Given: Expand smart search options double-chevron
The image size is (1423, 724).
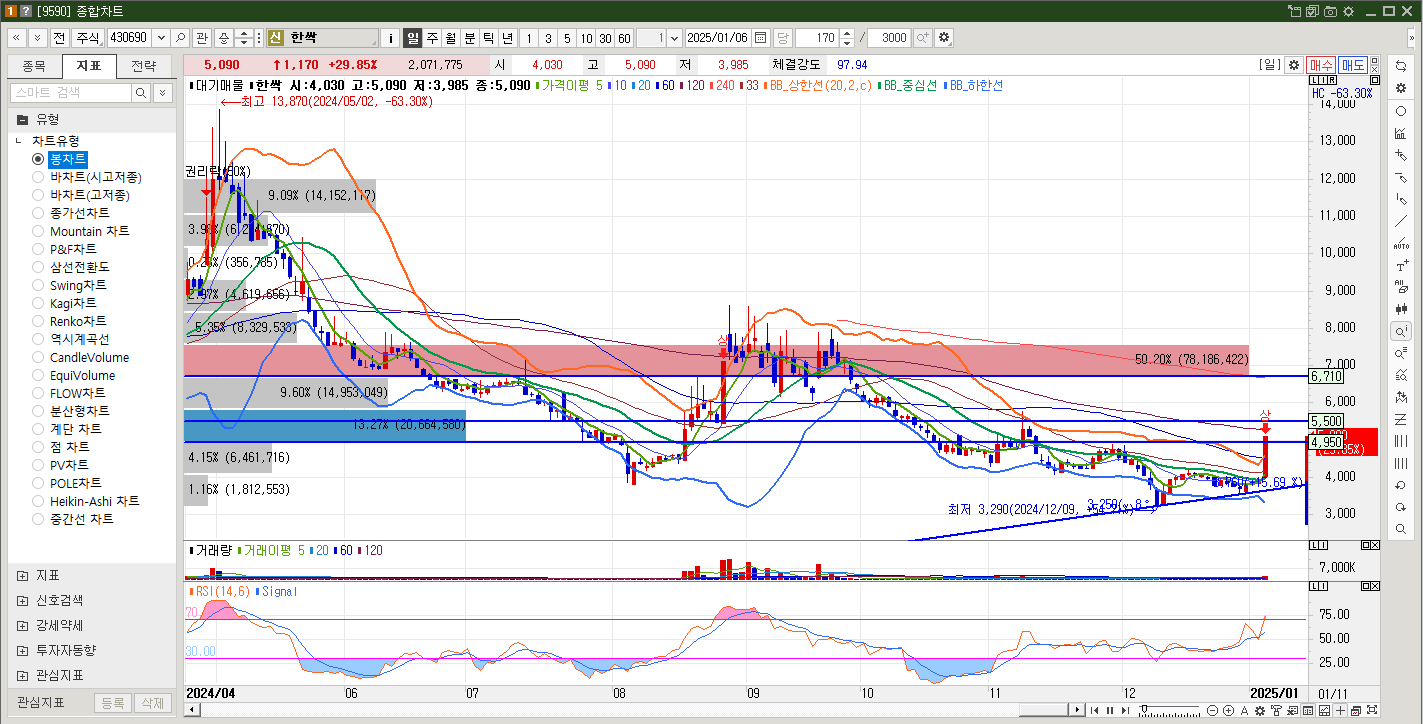Looking at the screenshot, I should tap(164, 92).
